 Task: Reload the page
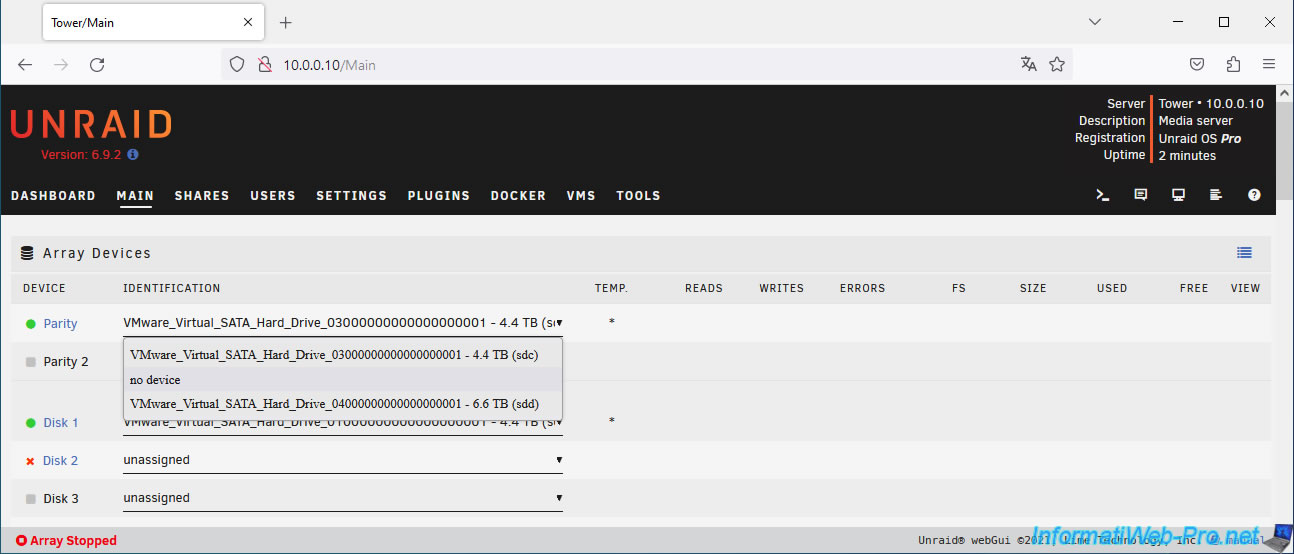97,65
